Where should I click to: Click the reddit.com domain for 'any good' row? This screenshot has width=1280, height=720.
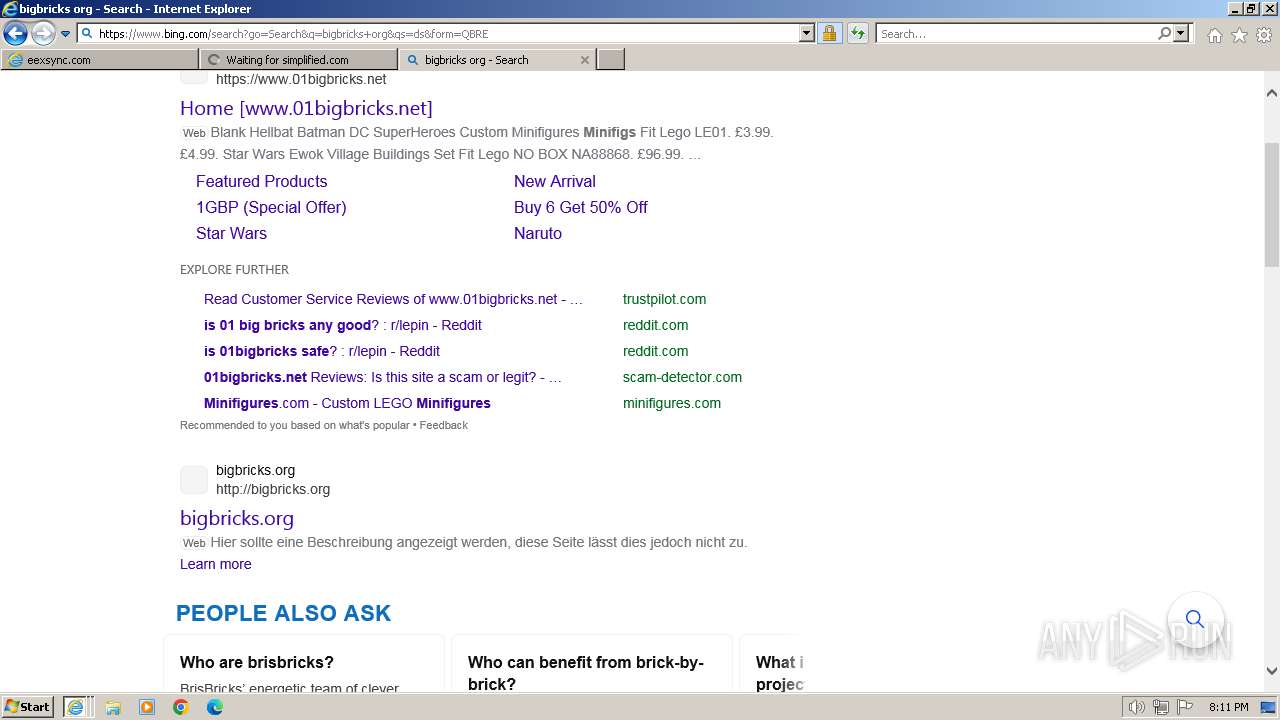[x=655, y=325]
